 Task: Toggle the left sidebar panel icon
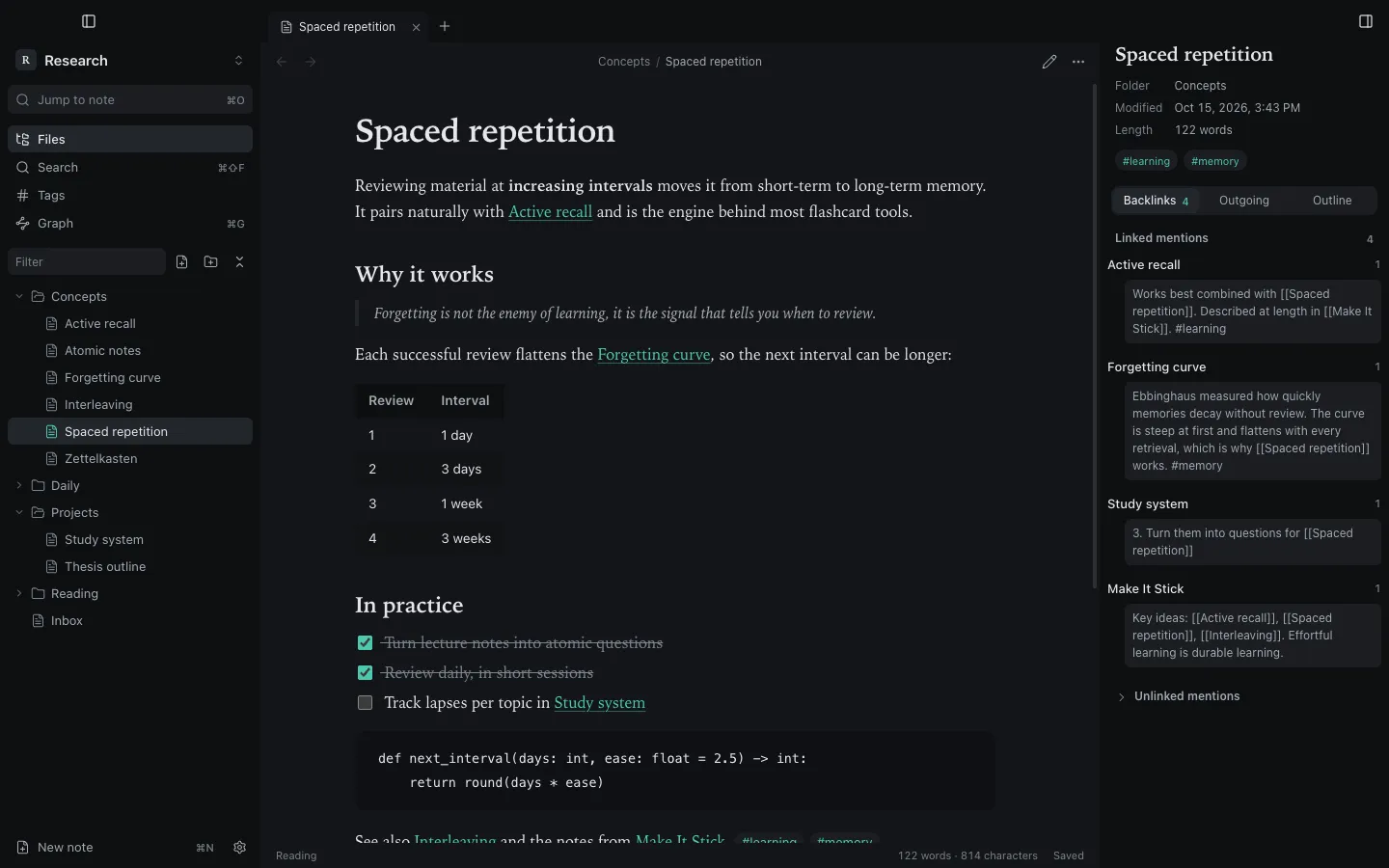click(89, 21)
